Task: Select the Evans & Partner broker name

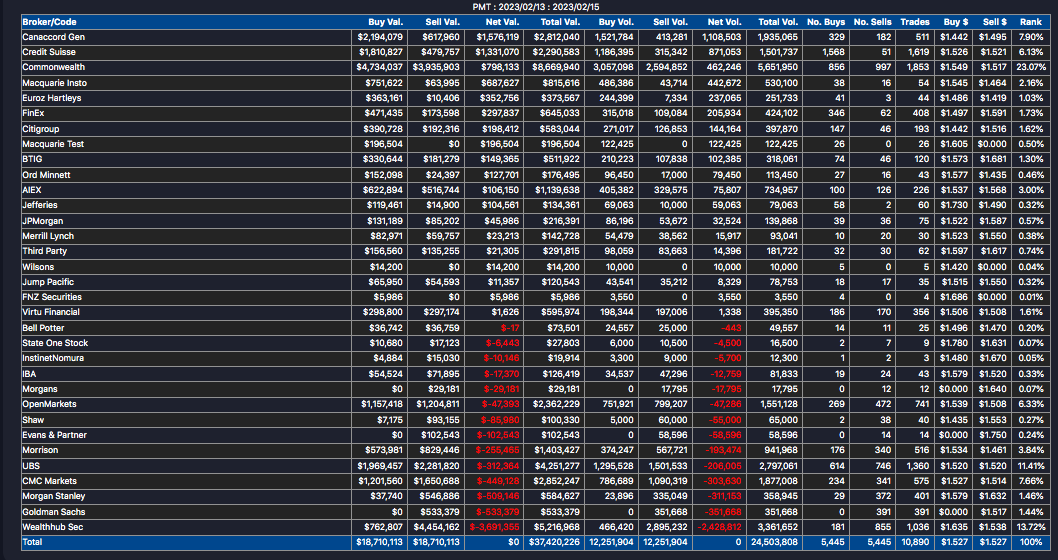Action: coord(54,435)
